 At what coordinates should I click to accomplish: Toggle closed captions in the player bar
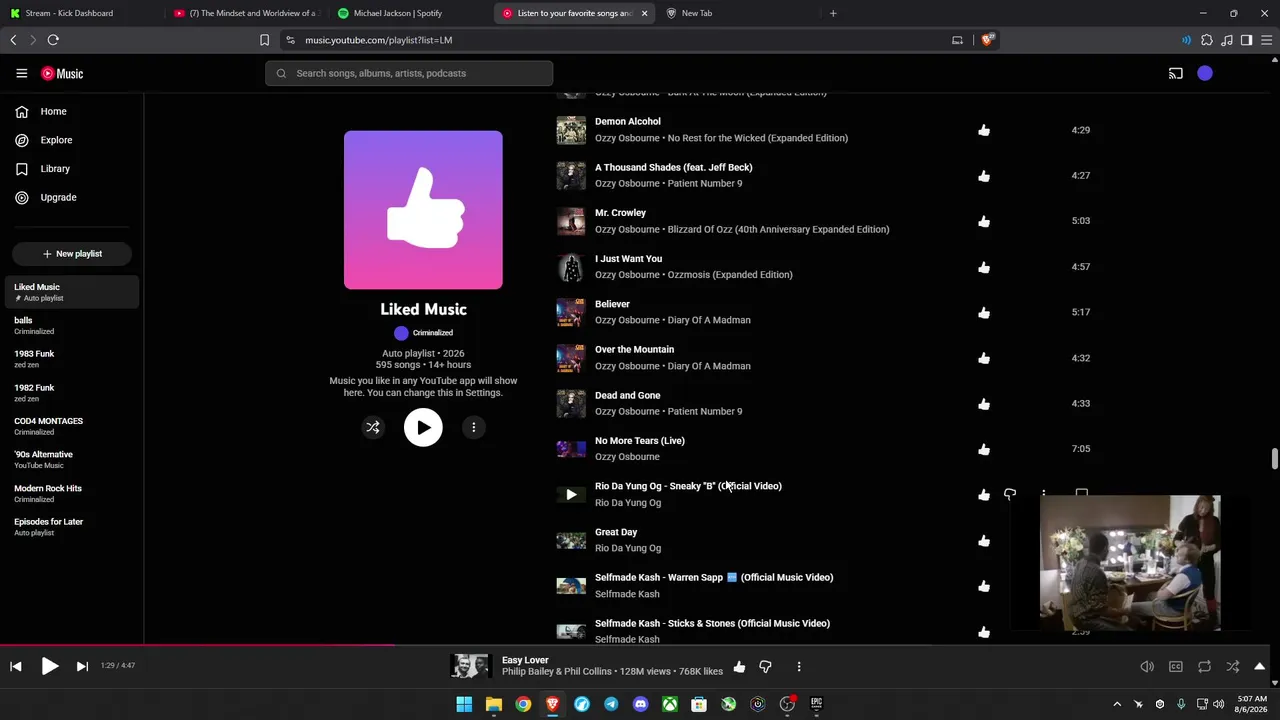click(x=1176, y=667)
